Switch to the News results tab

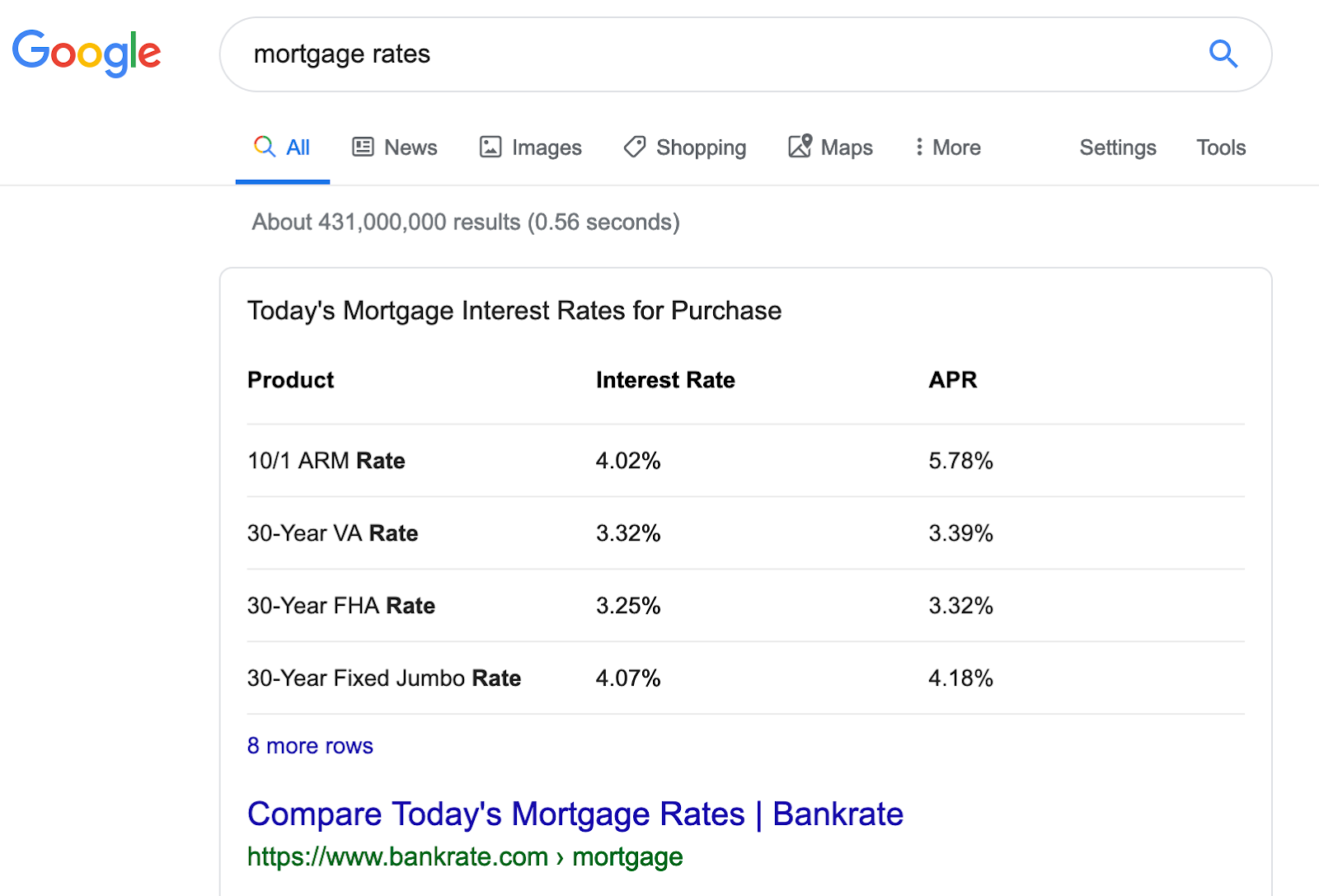pos(411,148)
